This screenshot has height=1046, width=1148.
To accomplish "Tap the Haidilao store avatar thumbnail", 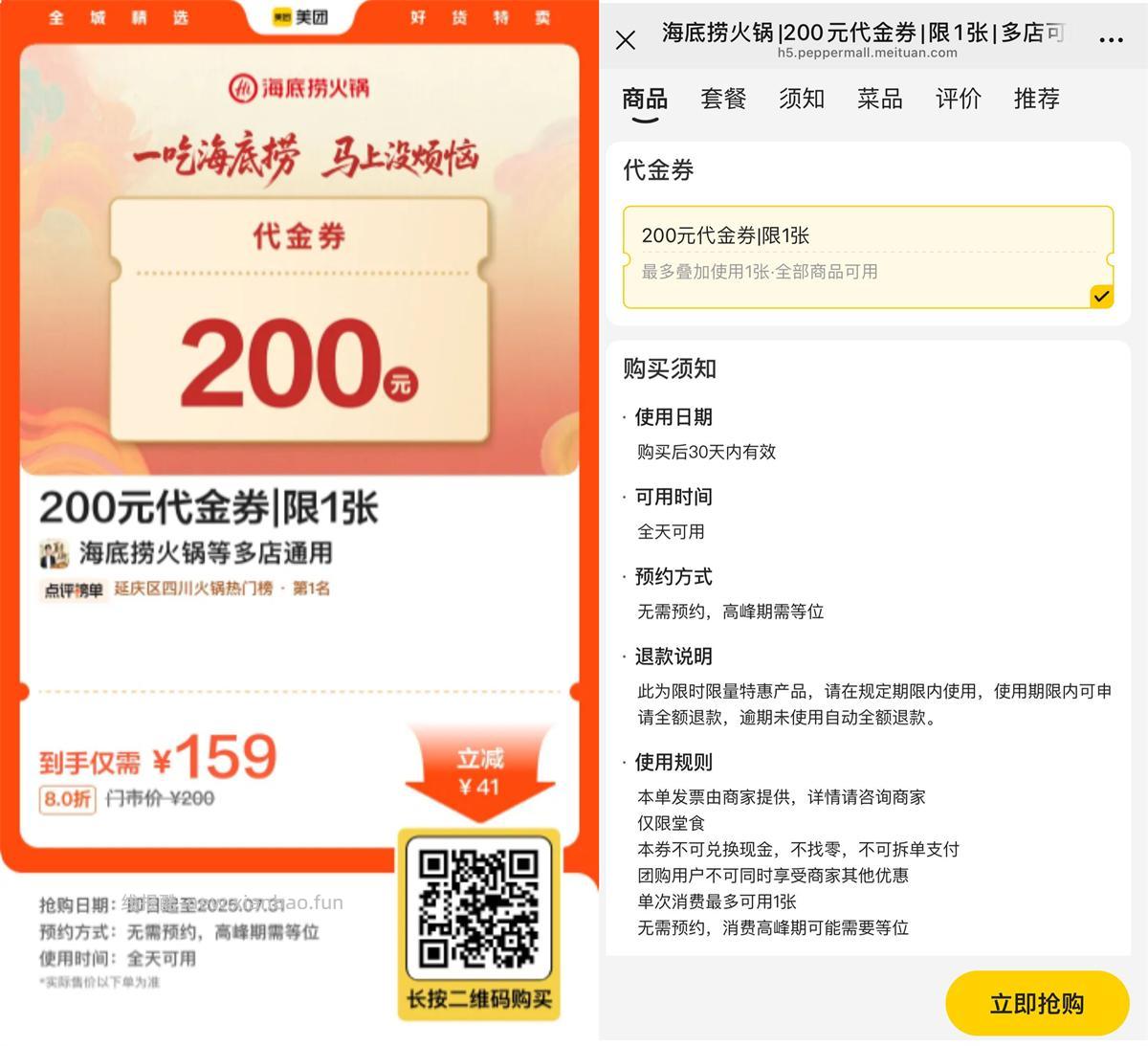I will tap(55, 554).
